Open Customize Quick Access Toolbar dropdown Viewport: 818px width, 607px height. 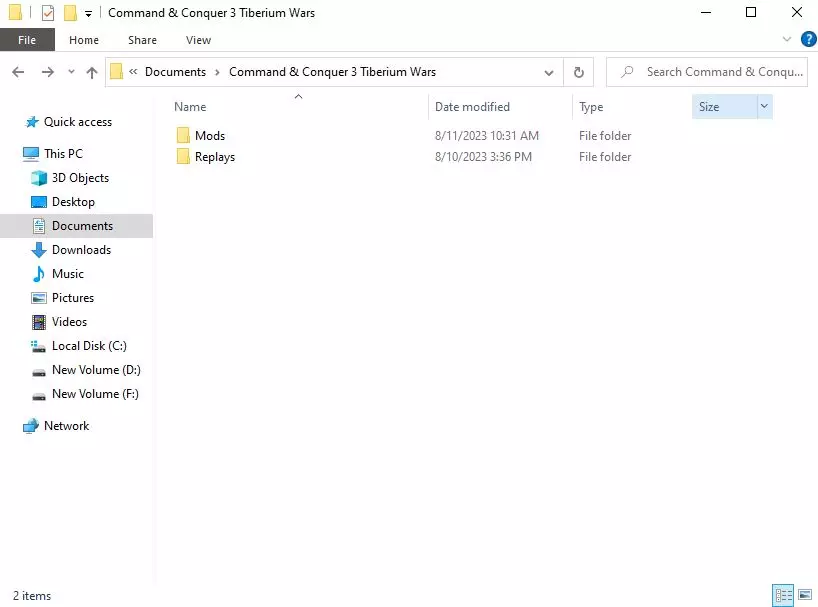tap(88, 14)
